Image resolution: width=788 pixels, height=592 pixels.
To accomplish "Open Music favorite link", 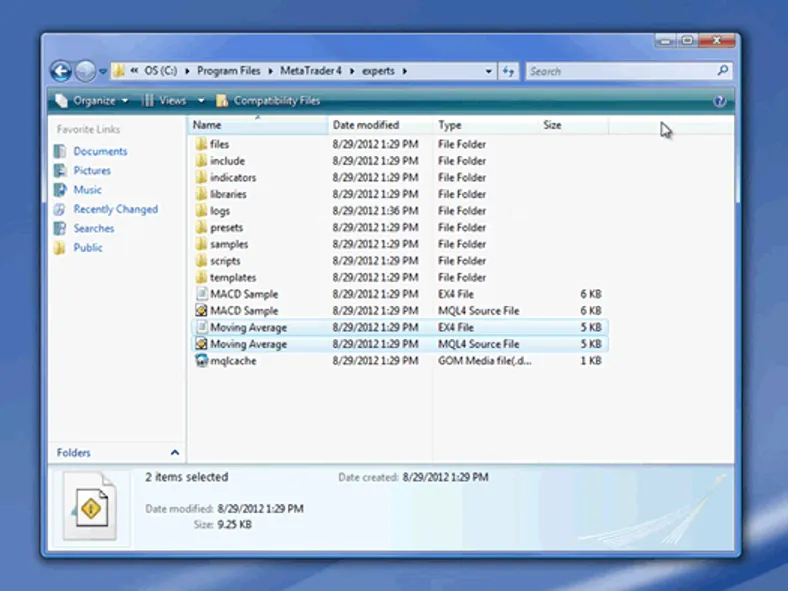I will [x=87, y=189].
